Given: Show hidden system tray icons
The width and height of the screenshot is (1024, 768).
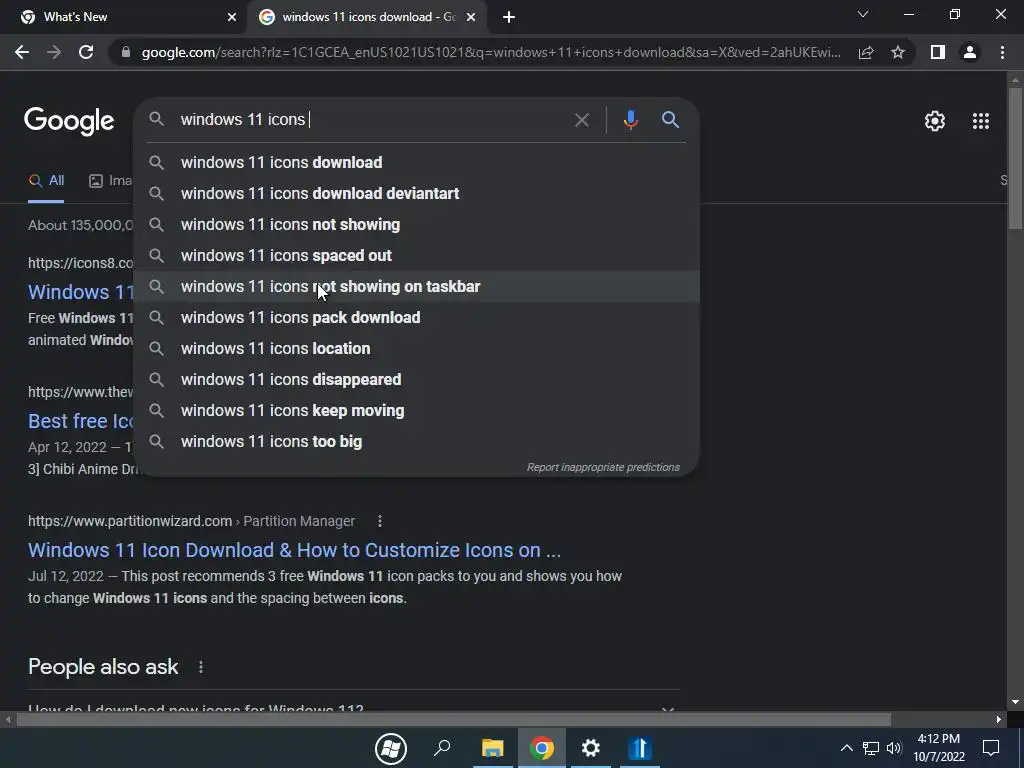Looking at the screenshot, I should [846, 748].
